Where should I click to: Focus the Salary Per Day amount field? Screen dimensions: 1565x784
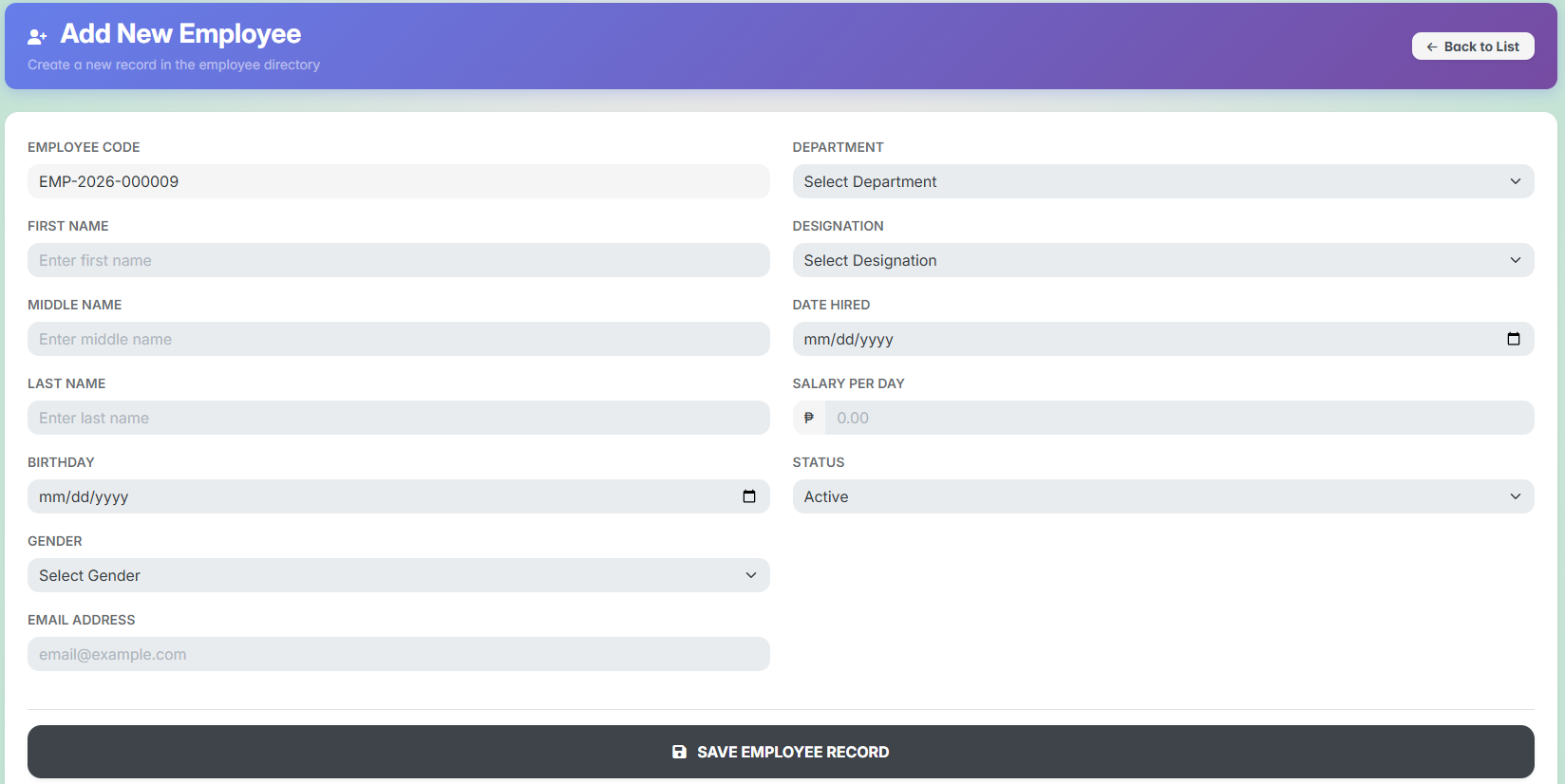[x=1178, y=418]
